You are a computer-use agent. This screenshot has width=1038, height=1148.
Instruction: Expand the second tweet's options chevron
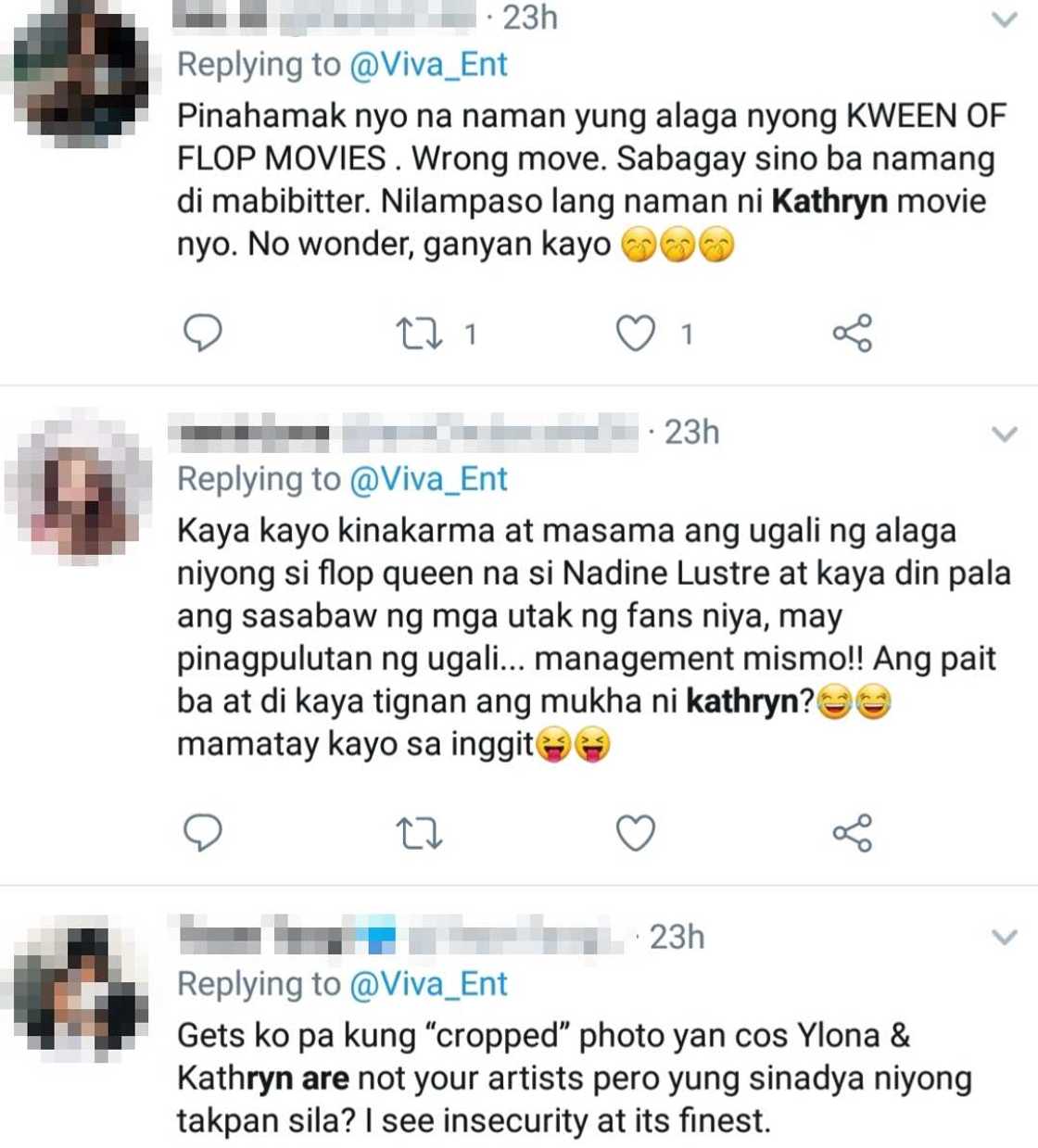[1005, 434]
